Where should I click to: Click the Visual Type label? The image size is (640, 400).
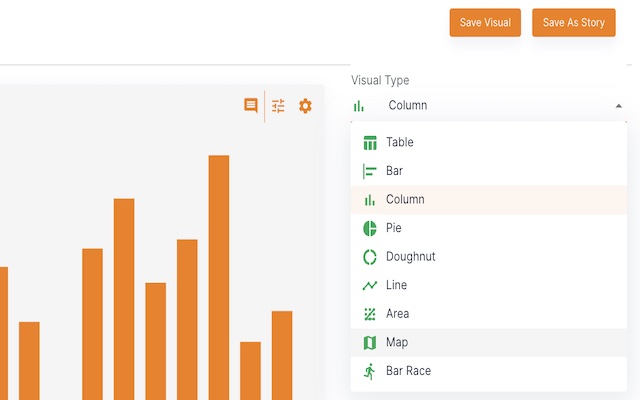pos(380,80)
